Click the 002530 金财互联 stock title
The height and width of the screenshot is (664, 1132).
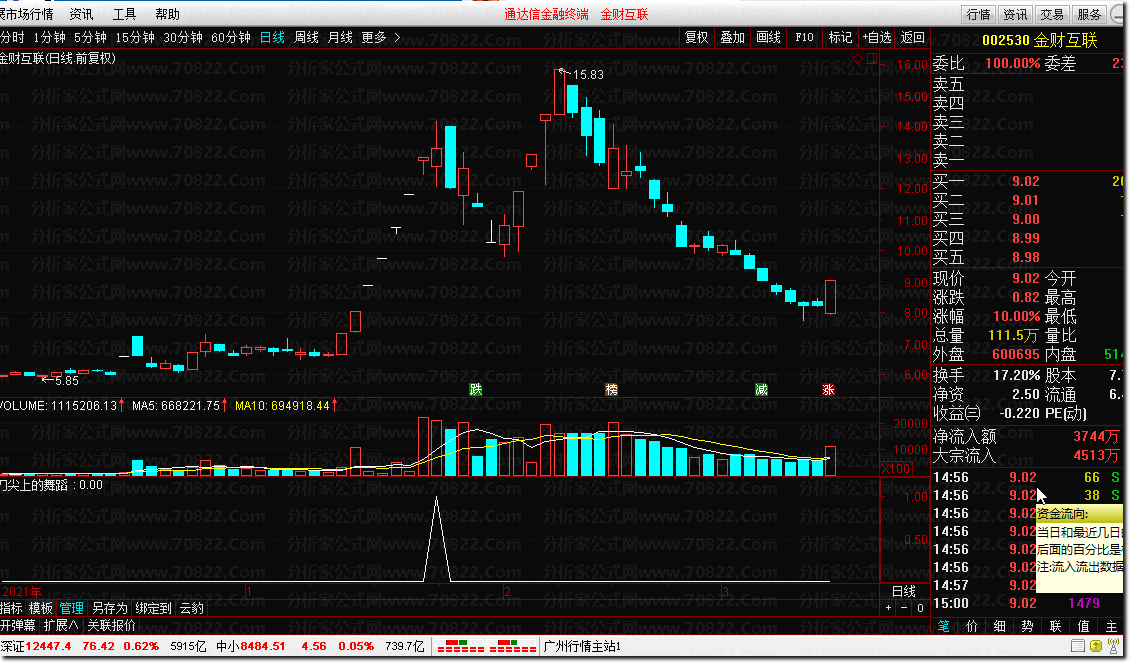[1040, 40]
